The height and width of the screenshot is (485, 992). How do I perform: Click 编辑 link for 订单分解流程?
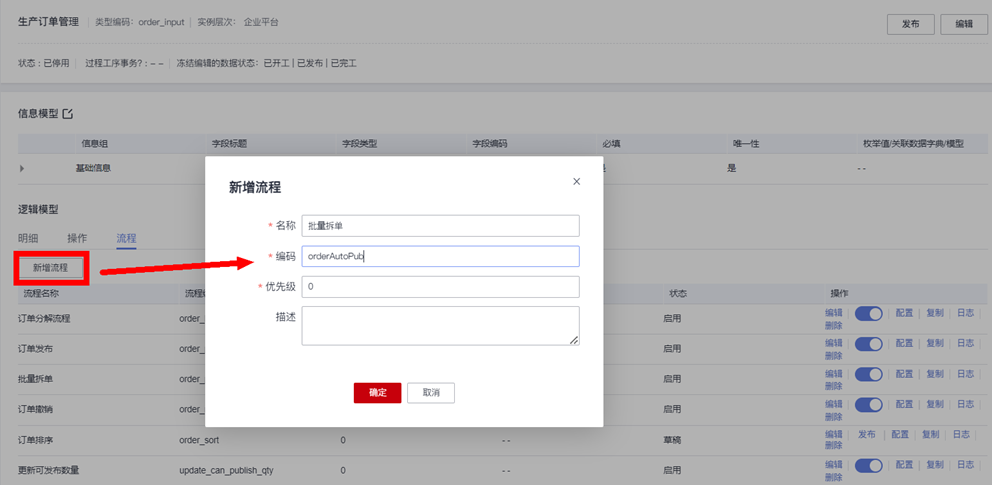point(834,312)
